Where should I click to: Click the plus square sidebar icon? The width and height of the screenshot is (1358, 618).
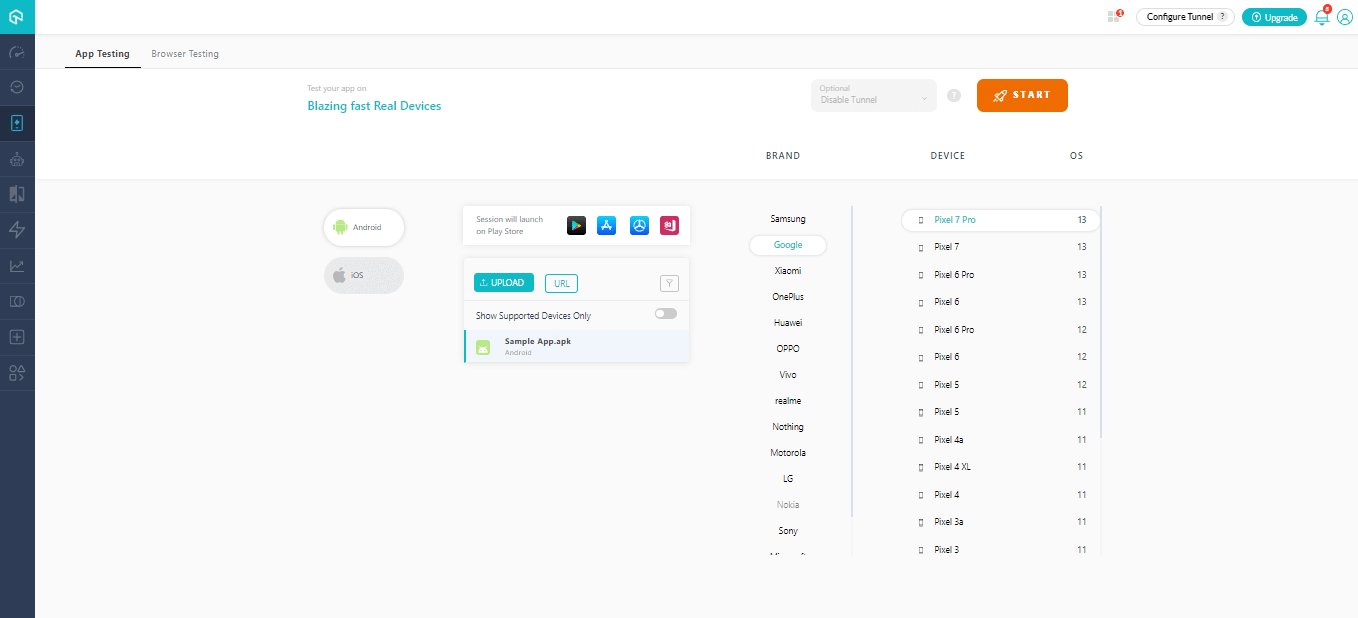click(17, 337)
